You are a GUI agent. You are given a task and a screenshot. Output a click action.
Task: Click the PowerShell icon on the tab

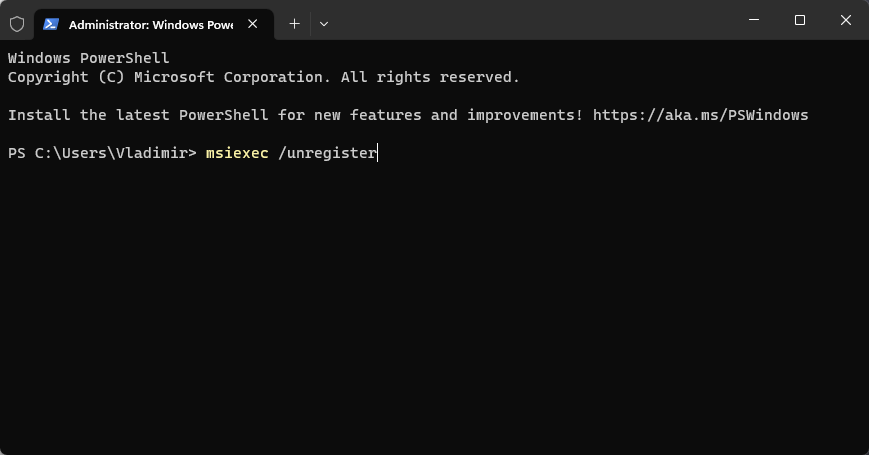tap(51, 24)
